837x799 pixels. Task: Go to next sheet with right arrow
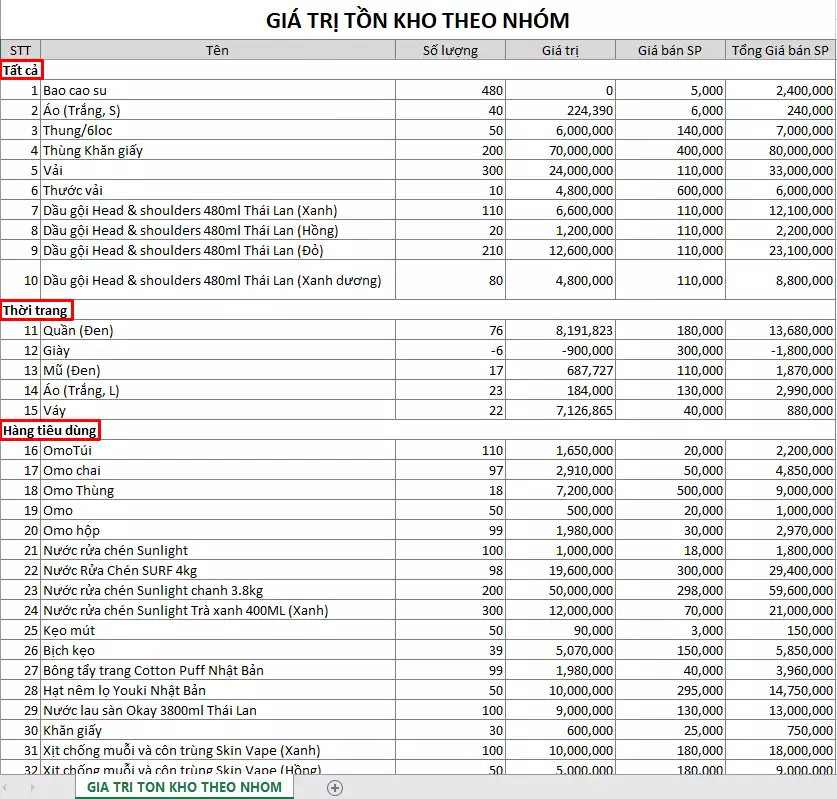tap(33, 787)
